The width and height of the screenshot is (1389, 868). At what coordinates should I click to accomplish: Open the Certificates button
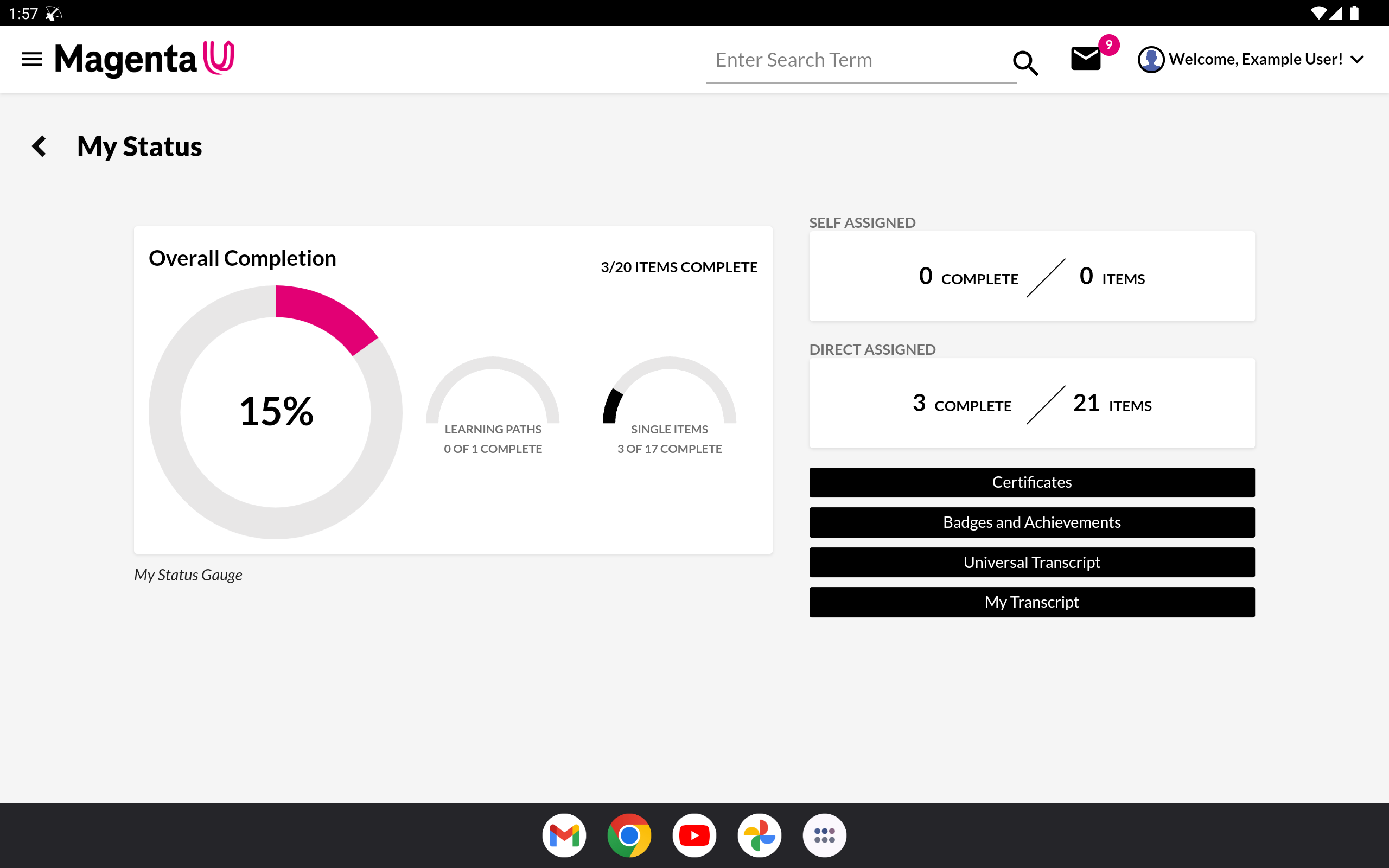1031,482
